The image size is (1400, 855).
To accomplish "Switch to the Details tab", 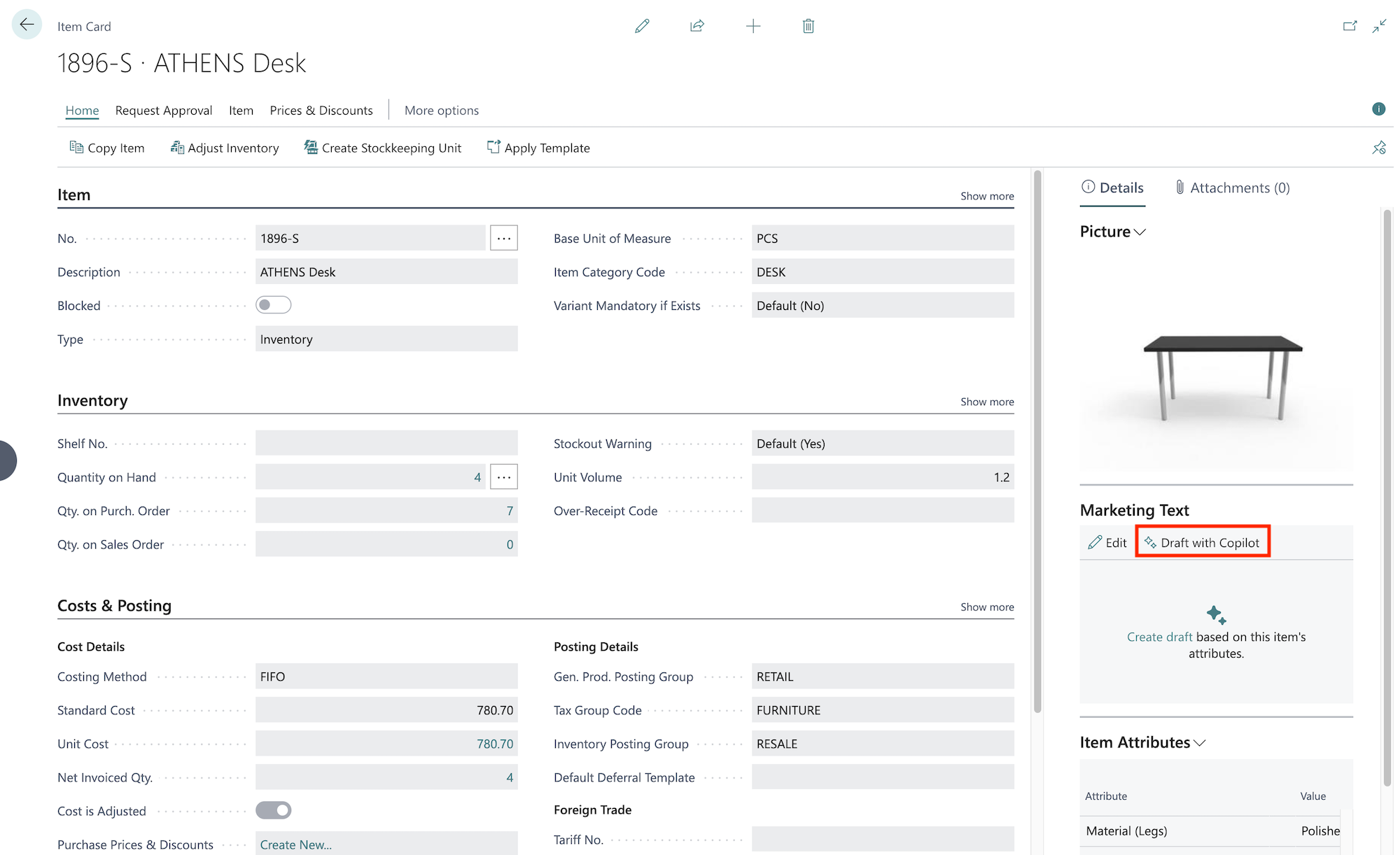I will (1113, 188).
